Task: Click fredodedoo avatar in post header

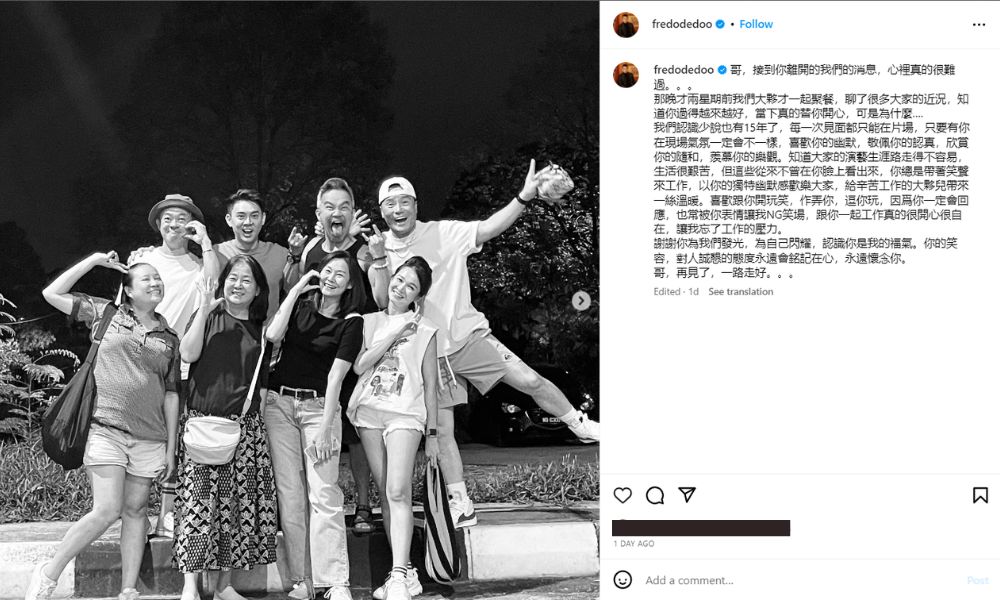Action: point(626,25)
